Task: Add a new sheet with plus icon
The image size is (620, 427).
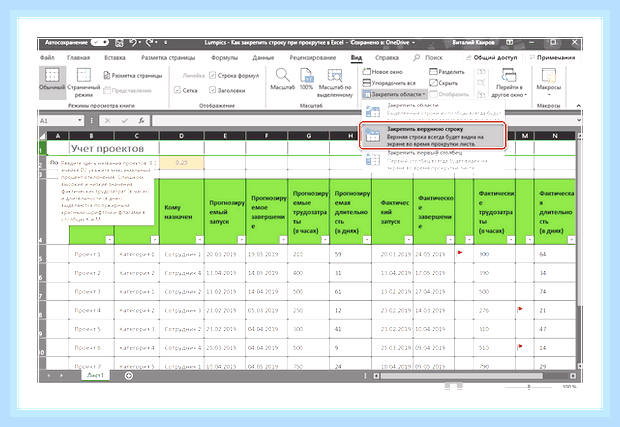Action: 129,376
